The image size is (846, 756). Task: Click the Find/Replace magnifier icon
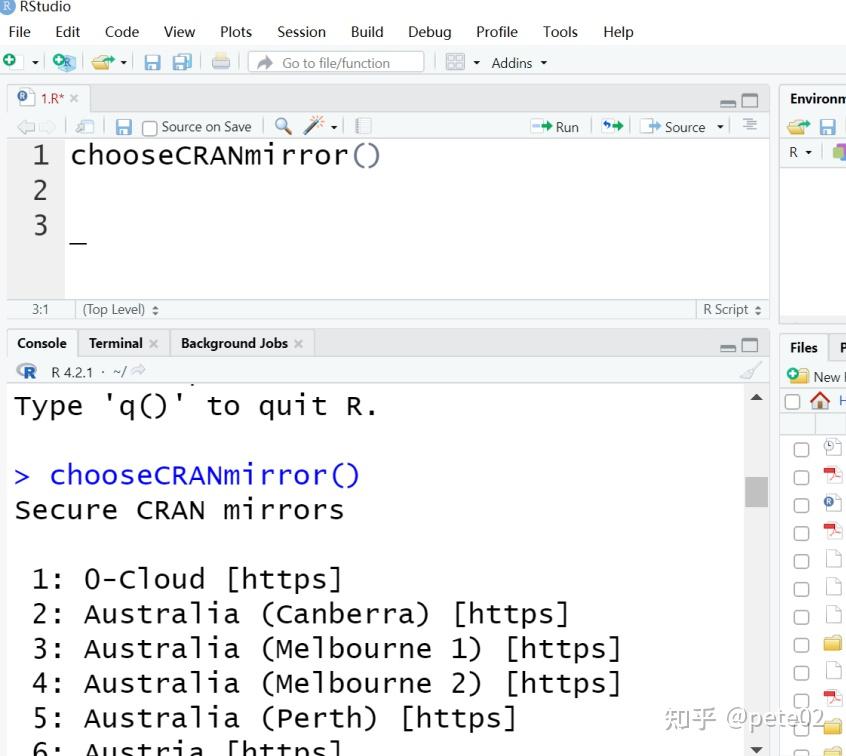pos(283,126)
